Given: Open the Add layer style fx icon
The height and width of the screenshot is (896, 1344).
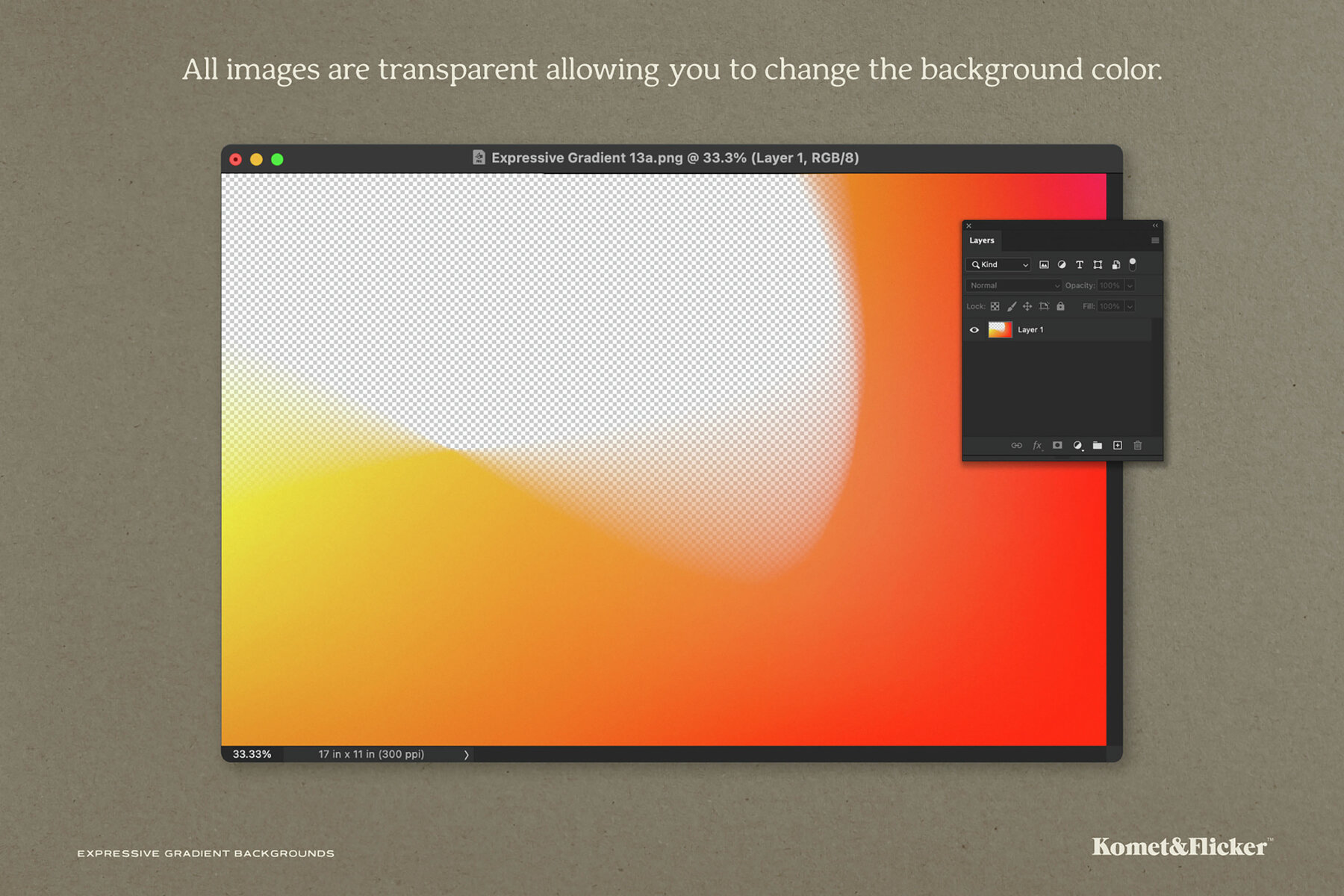Looking at the screenshot, I should point(1037,445).
